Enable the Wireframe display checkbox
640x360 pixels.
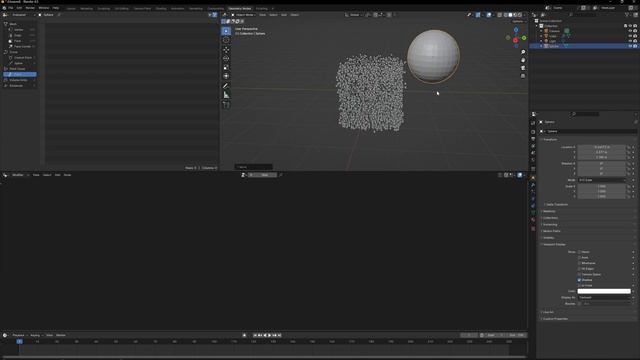579,263
